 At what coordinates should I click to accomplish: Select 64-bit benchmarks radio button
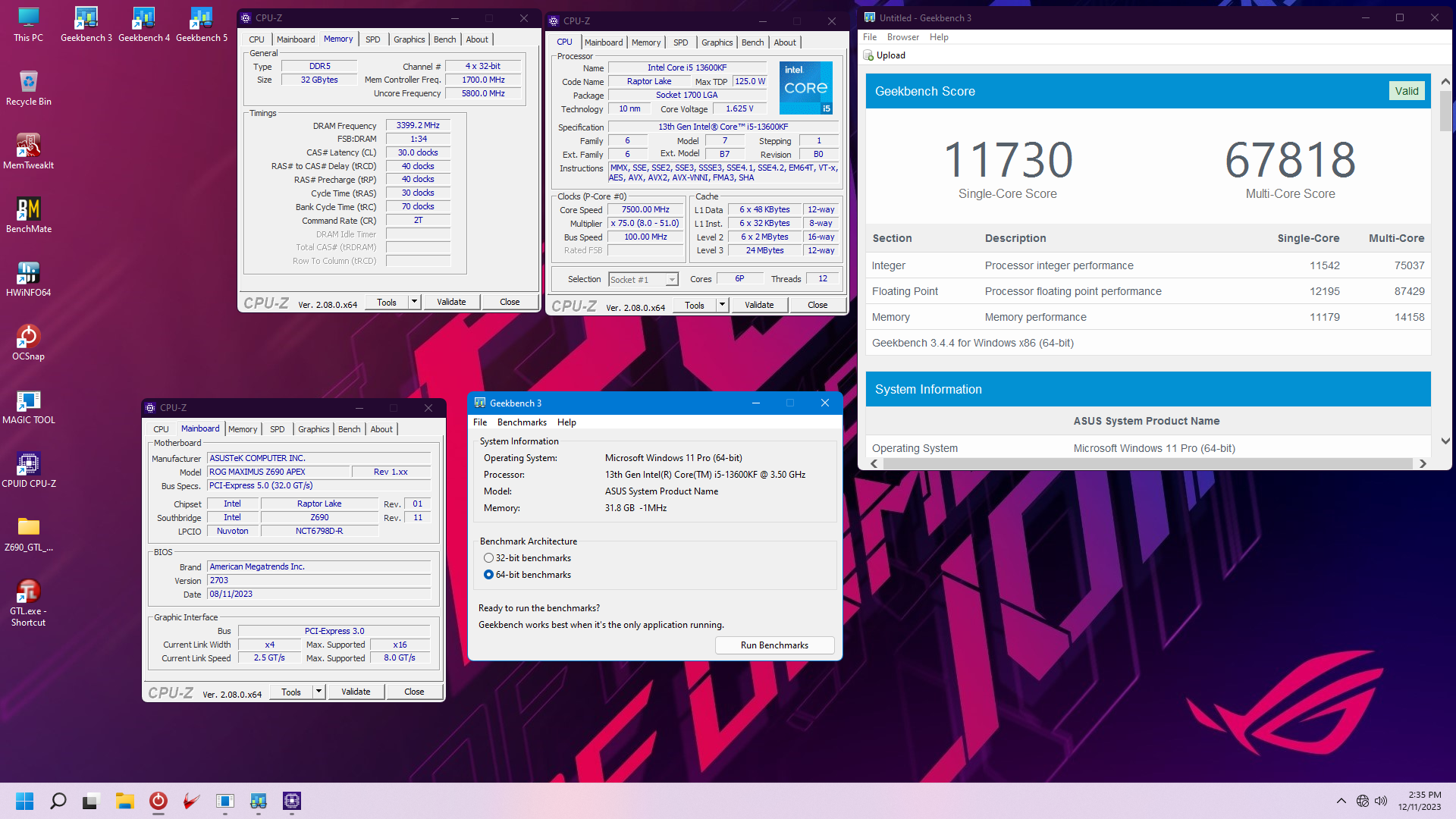(x=488, y=575)
